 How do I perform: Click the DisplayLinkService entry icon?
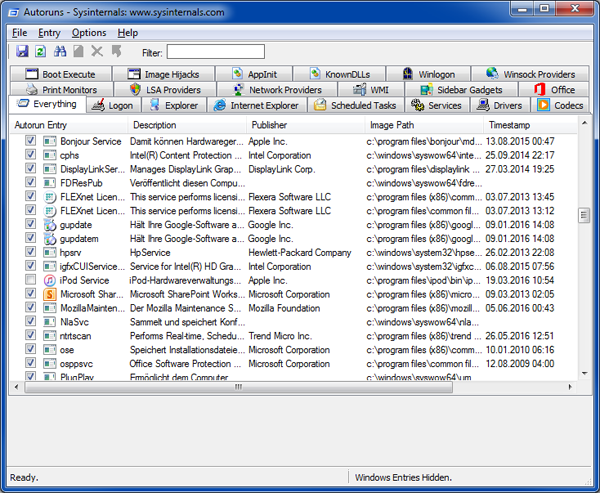50,169
